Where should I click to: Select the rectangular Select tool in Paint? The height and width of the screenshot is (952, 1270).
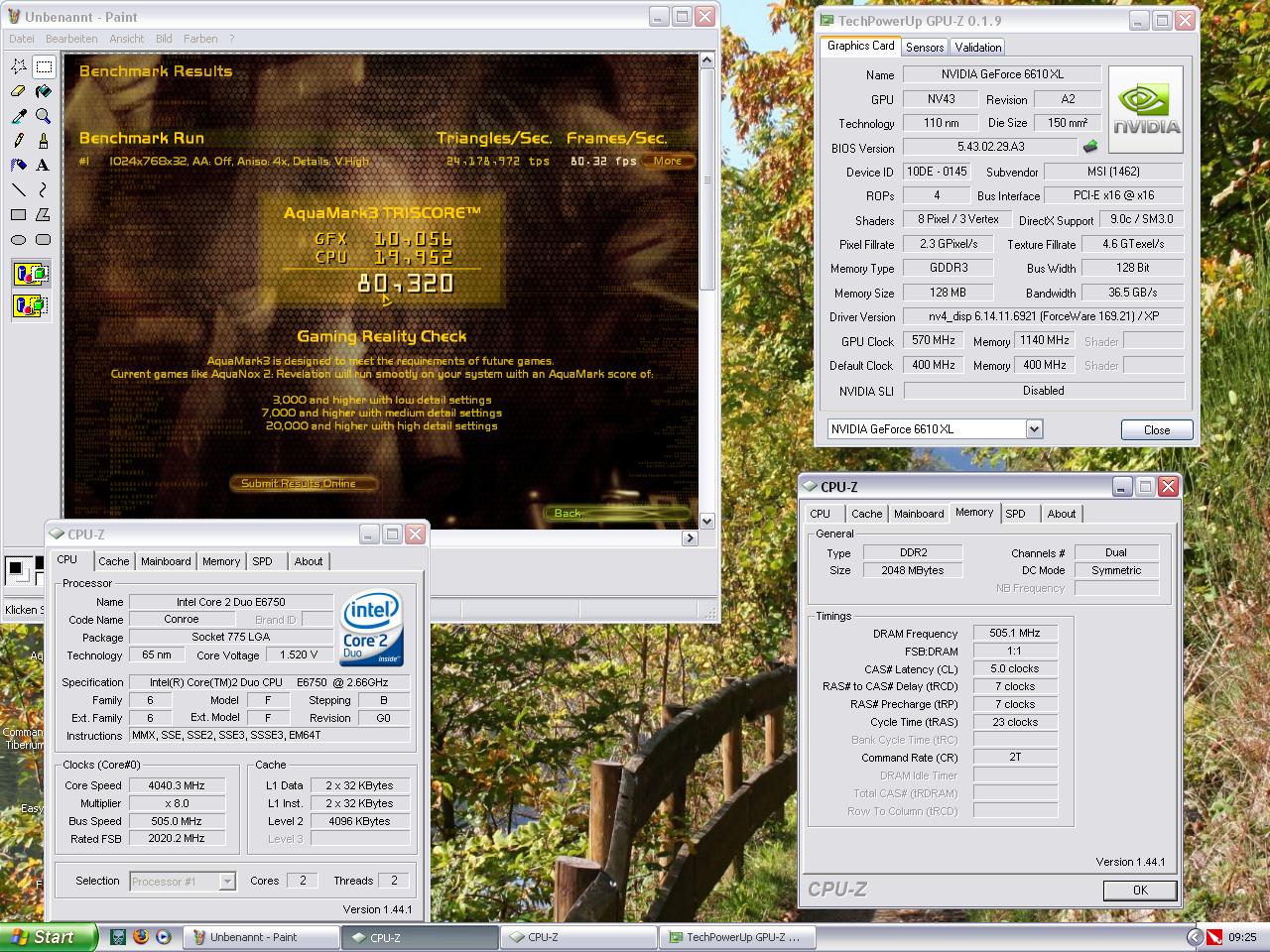click(44, 66)
